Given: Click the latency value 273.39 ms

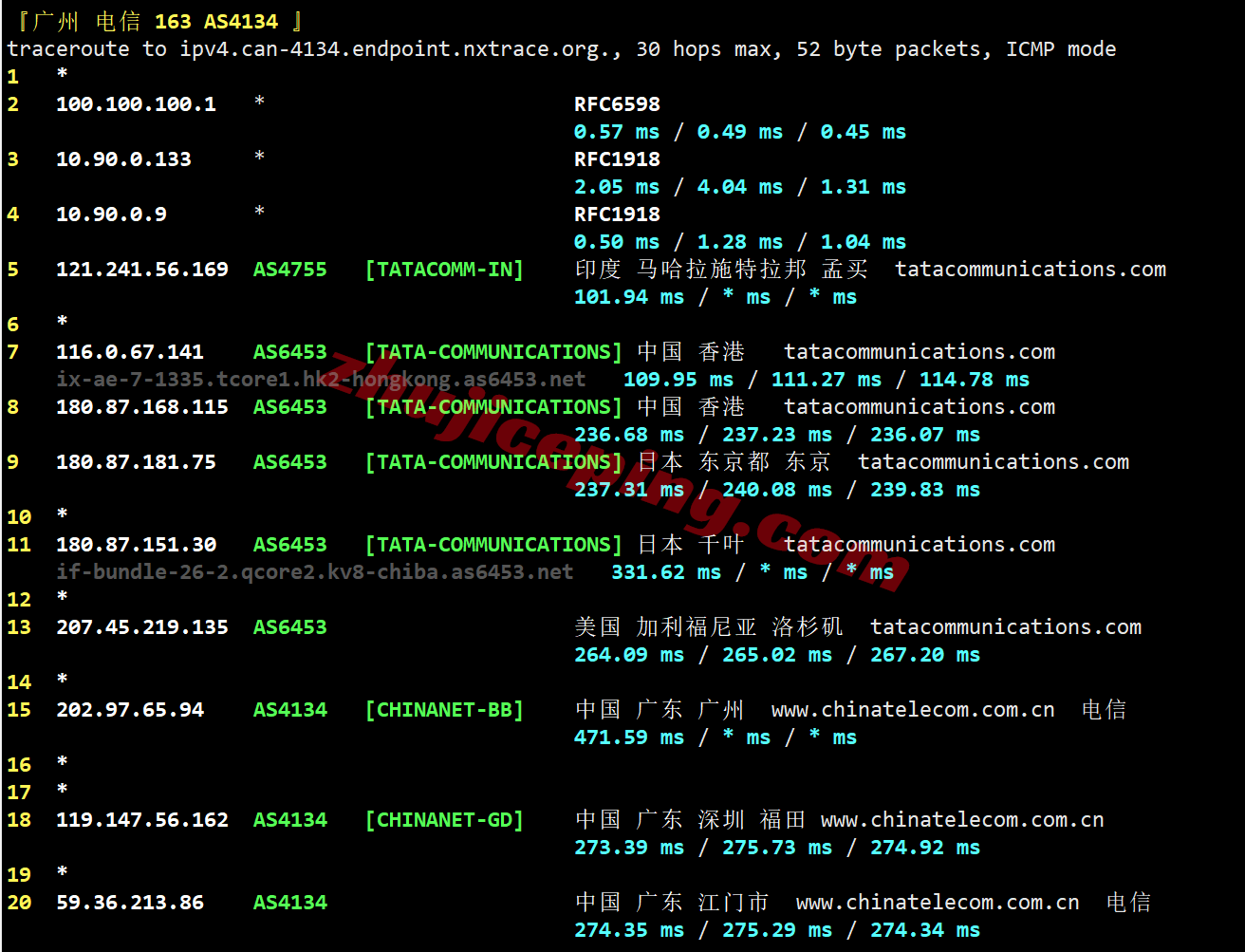Looking at the screenshot, I should (629, 848).
